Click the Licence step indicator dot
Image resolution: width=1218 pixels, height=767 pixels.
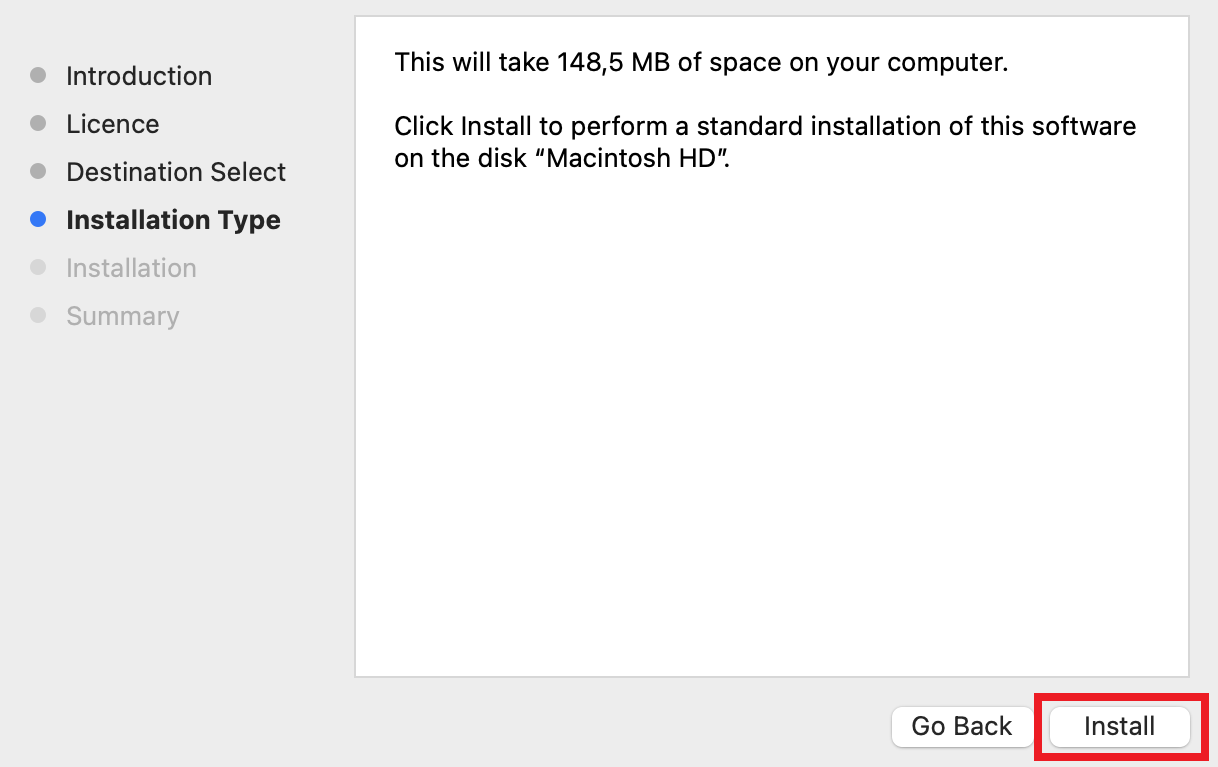[39, 123]
